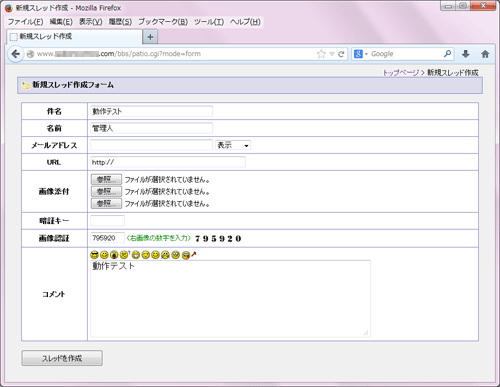Focus the 名前 name input field
The width and height of the screenshot is (500, 387).
click(151, 128)
